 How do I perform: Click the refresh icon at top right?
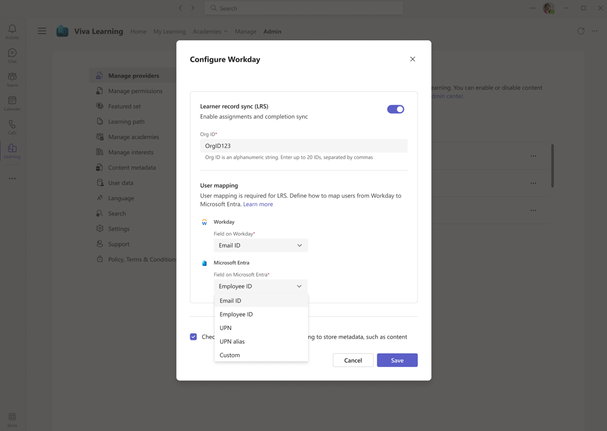point(581,31)
